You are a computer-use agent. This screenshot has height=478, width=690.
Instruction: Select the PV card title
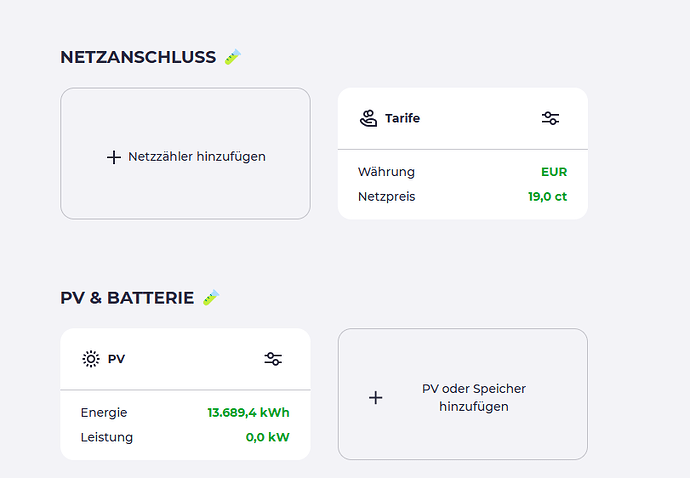point(116,359)
